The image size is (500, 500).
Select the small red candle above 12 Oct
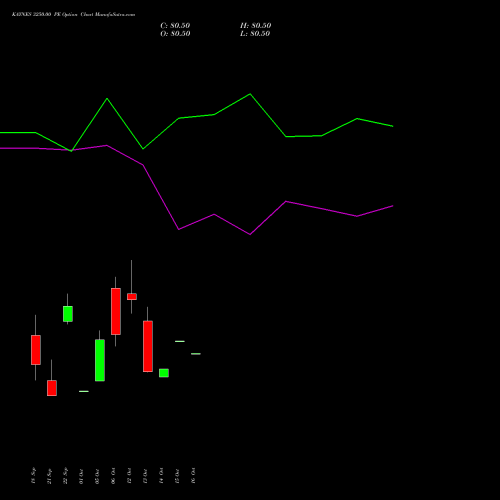(132, 297)
